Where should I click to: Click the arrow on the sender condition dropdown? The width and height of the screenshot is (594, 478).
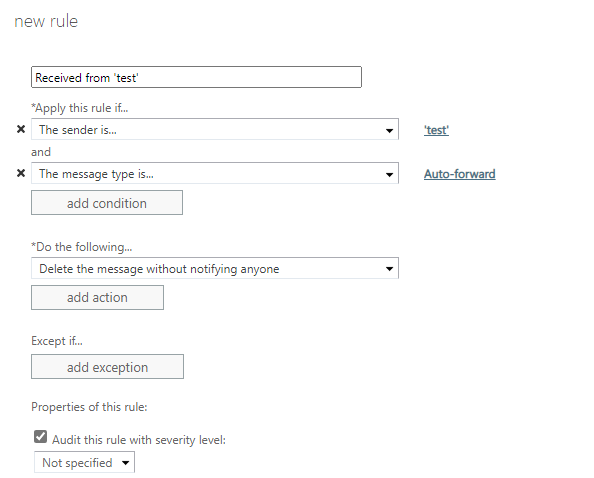(389, 131)
